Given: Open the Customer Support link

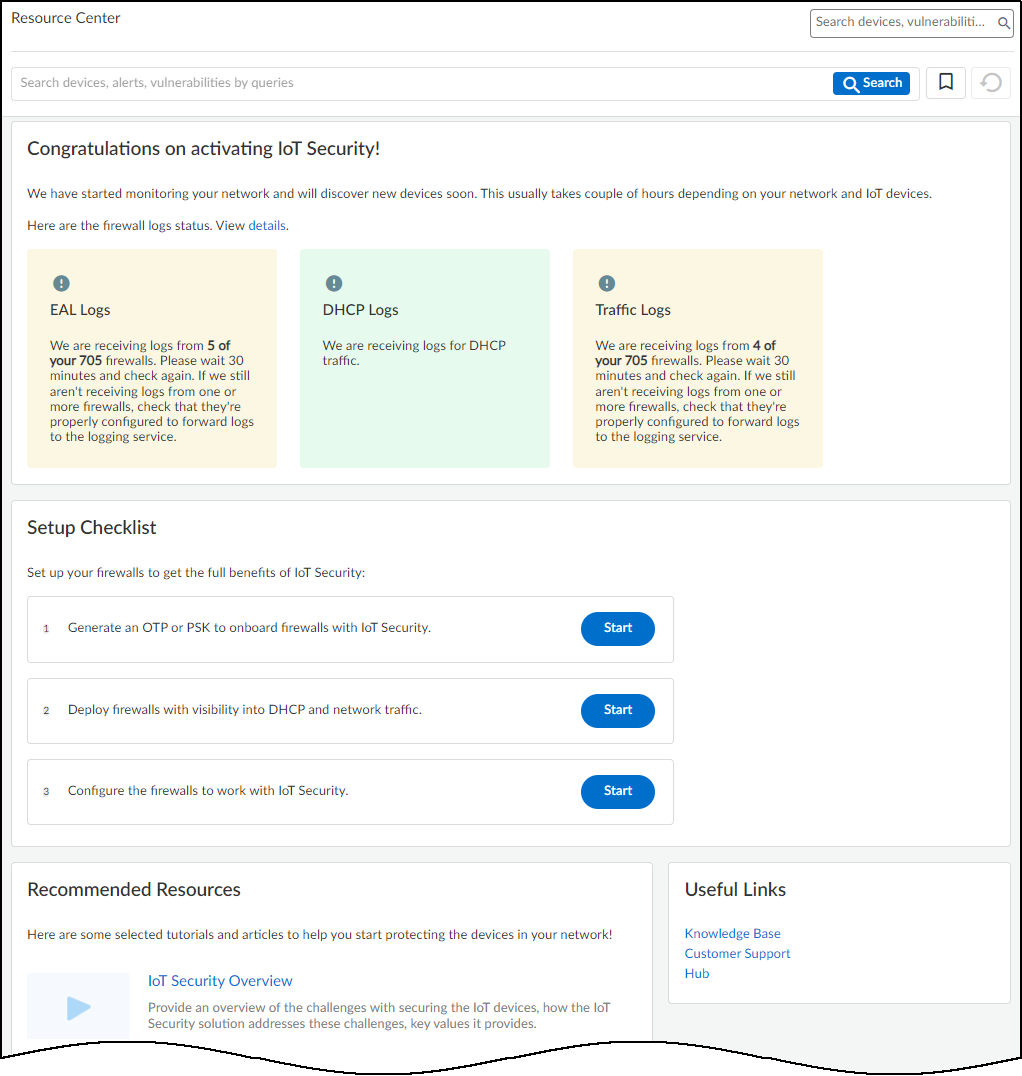Looking at the screenshot, I should (x=737, y=954).
